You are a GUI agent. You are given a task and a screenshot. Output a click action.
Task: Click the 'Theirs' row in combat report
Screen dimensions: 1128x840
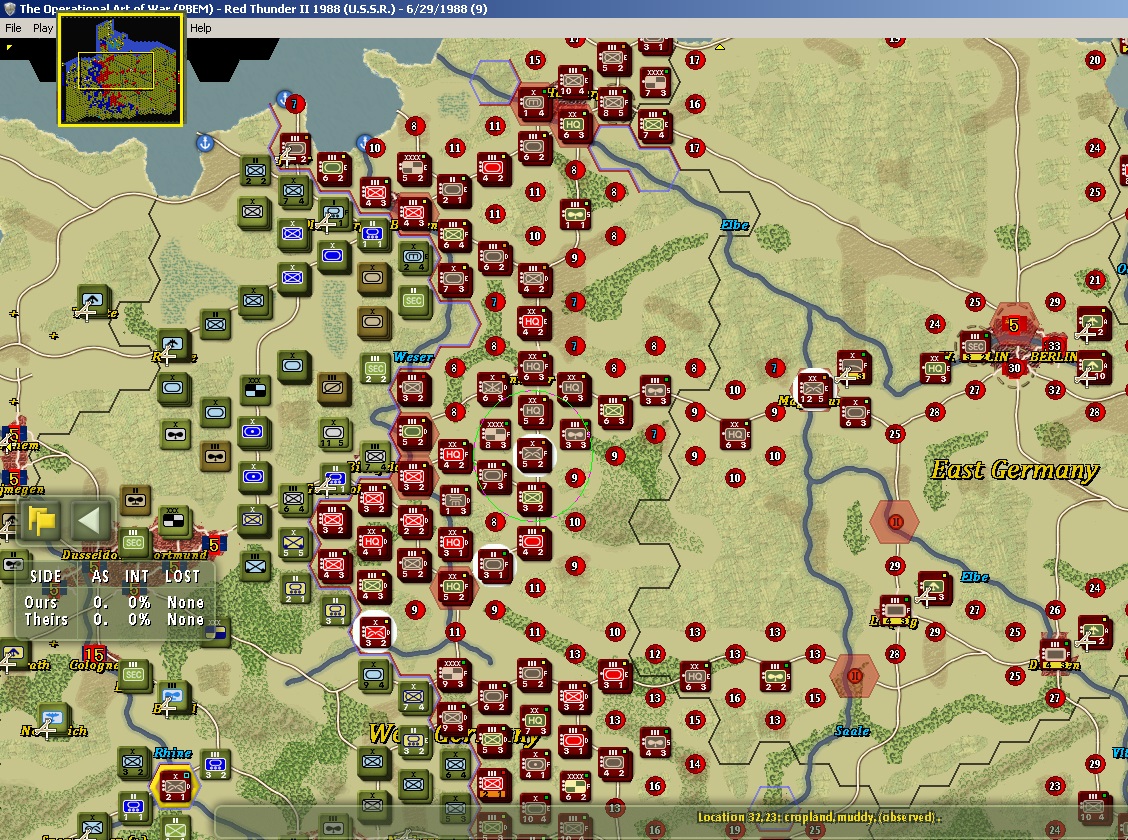[114, 619]
